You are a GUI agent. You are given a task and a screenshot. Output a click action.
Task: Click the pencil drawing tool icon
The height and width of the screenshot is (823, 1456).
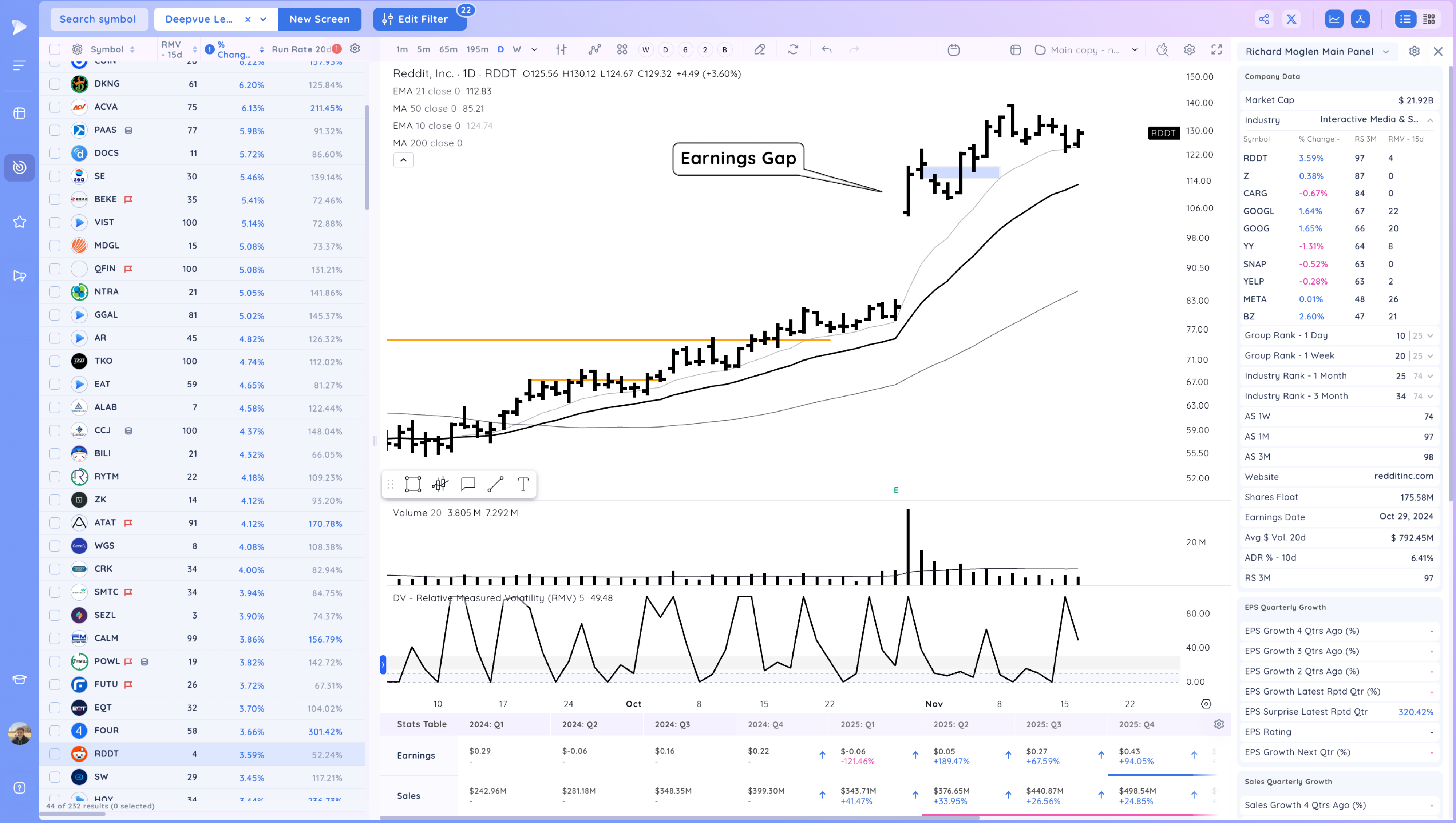click(x=759, y=50)
